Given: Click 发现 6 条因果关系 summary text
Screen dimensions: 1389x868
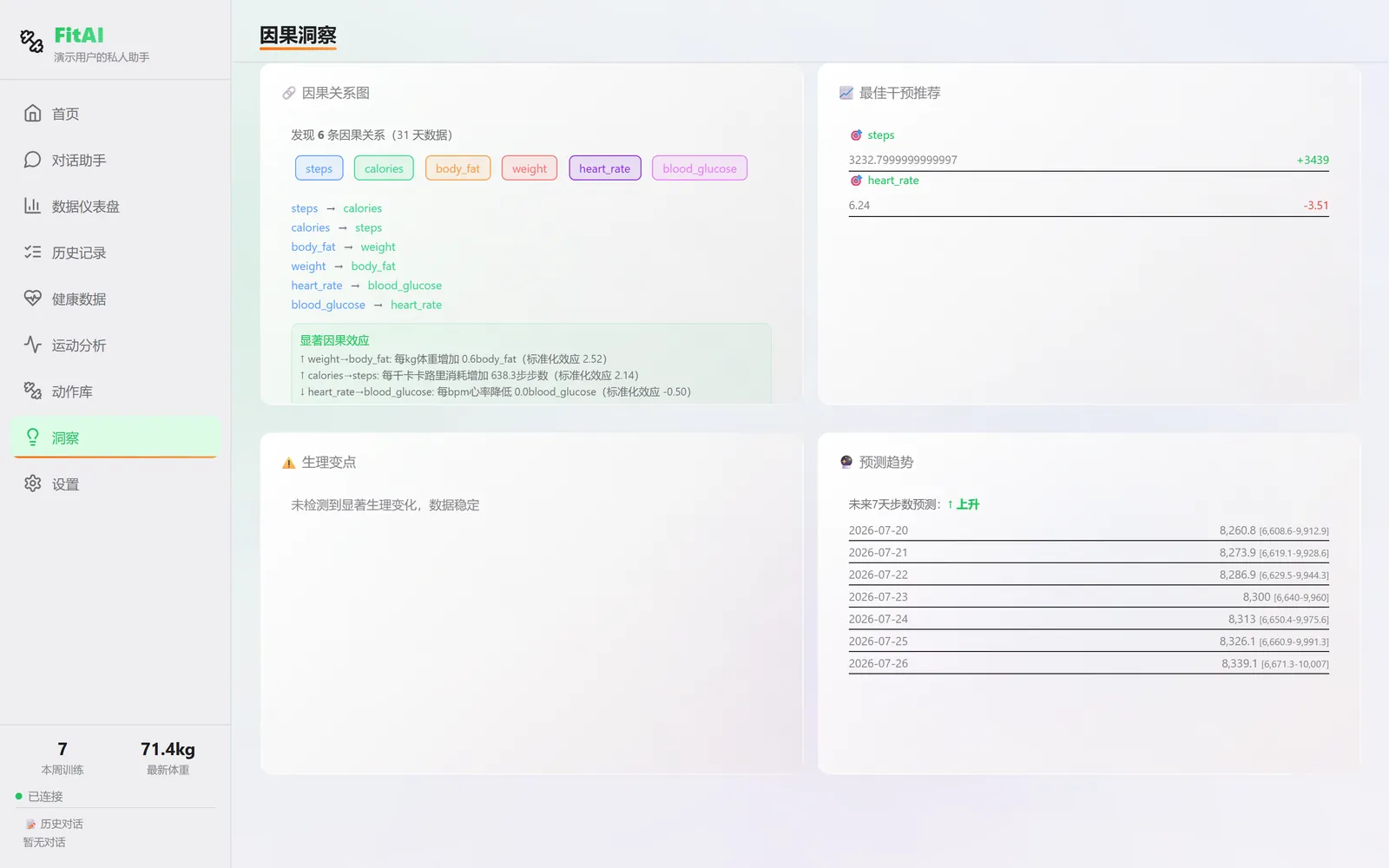Looking at the screenshot, I should [372, 135].
